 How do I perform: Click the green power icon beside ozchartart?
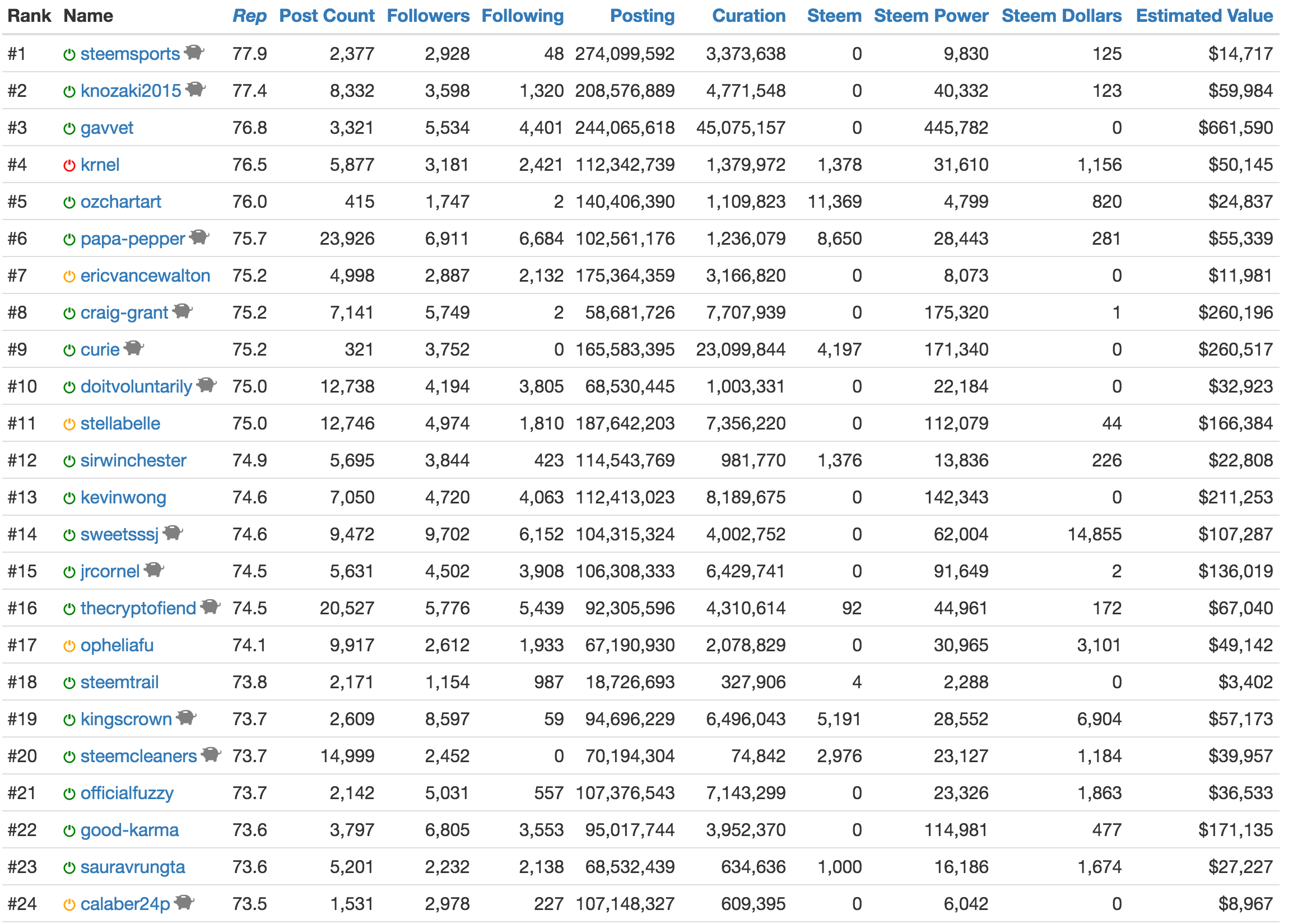tap(69, 203)
